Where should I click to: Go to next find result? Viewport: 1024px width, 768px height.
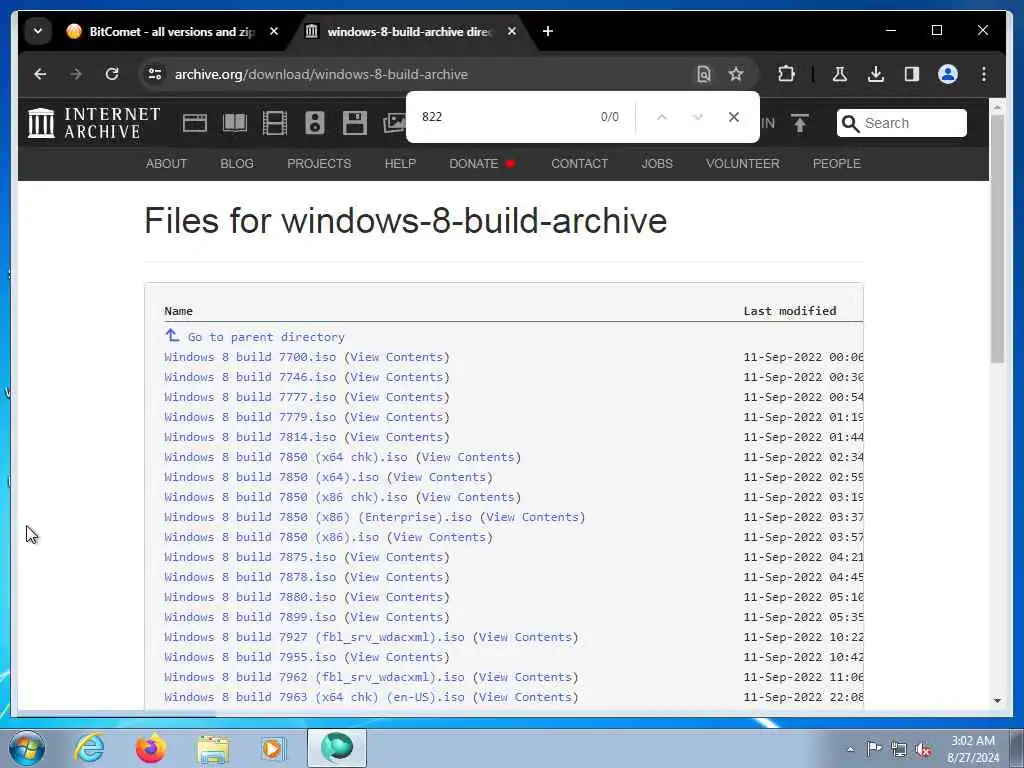pyautogui.click(x=697, y=117)
